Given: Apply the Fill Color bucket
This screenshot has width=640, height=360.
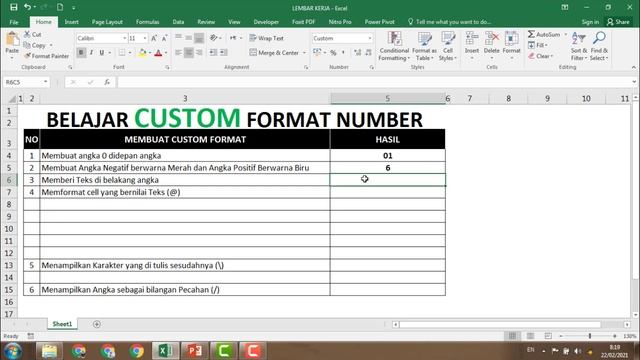Looking at the screenshot, I should point(142,53).
